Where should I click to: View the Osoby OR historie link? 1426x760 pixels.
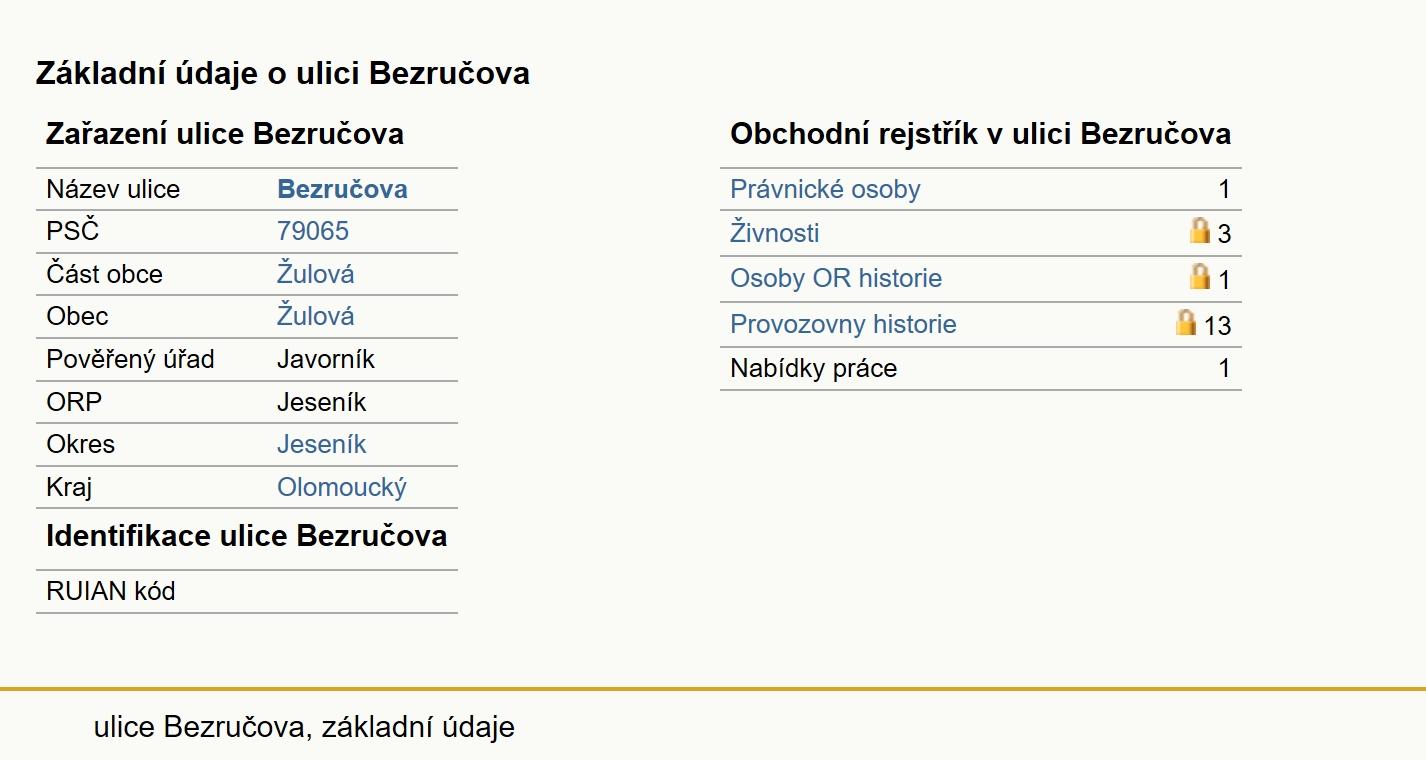(x=836, y=278)
